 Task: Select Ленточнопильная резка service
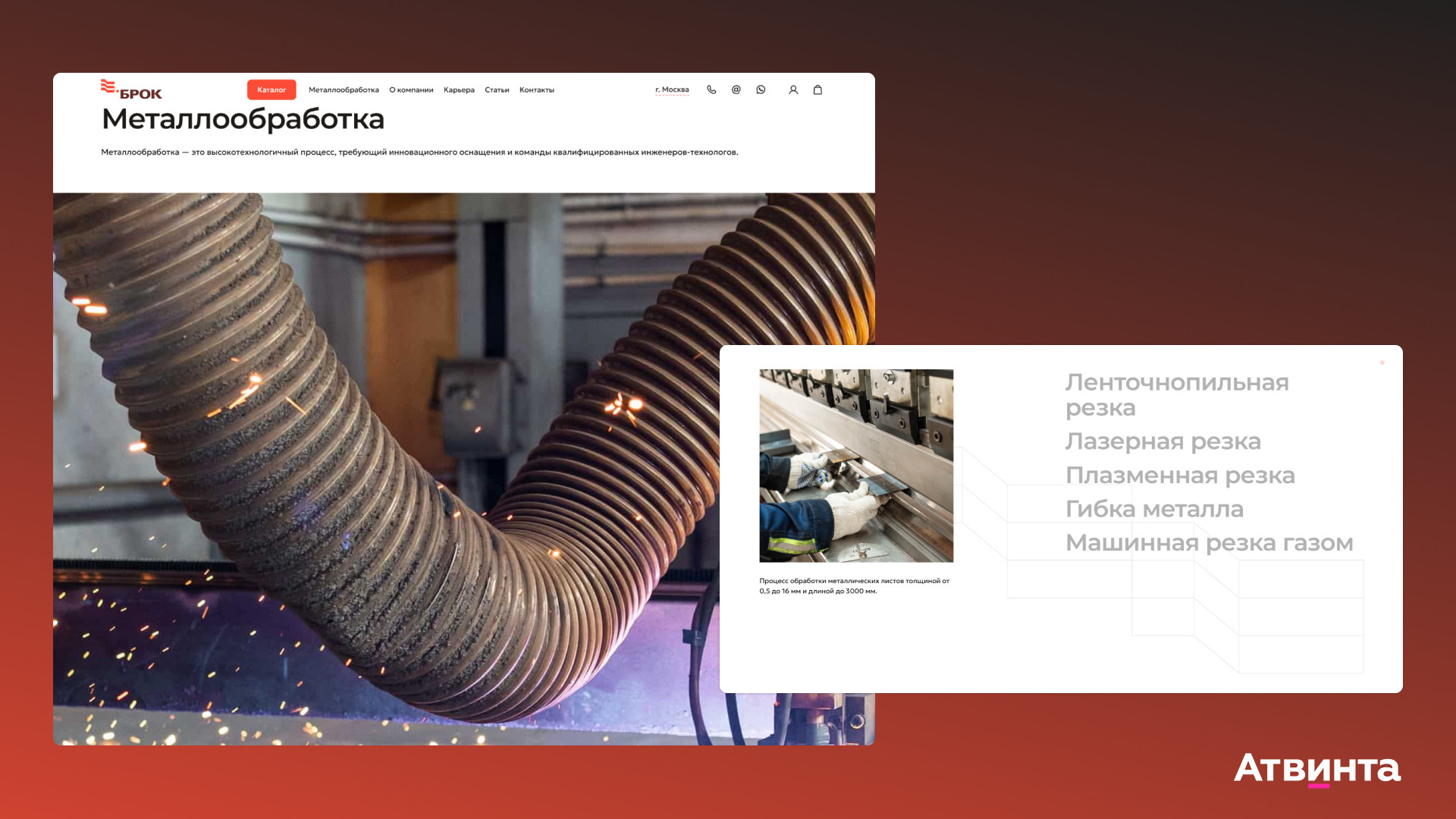(1176, 394)
